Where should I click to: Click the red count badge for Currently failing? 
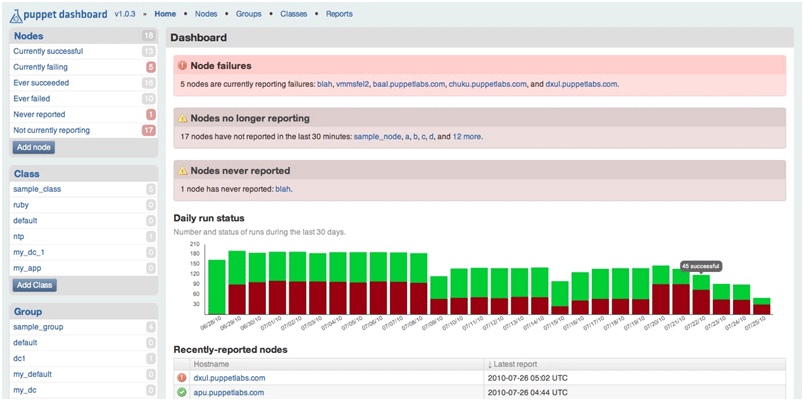tap(150, 67)
